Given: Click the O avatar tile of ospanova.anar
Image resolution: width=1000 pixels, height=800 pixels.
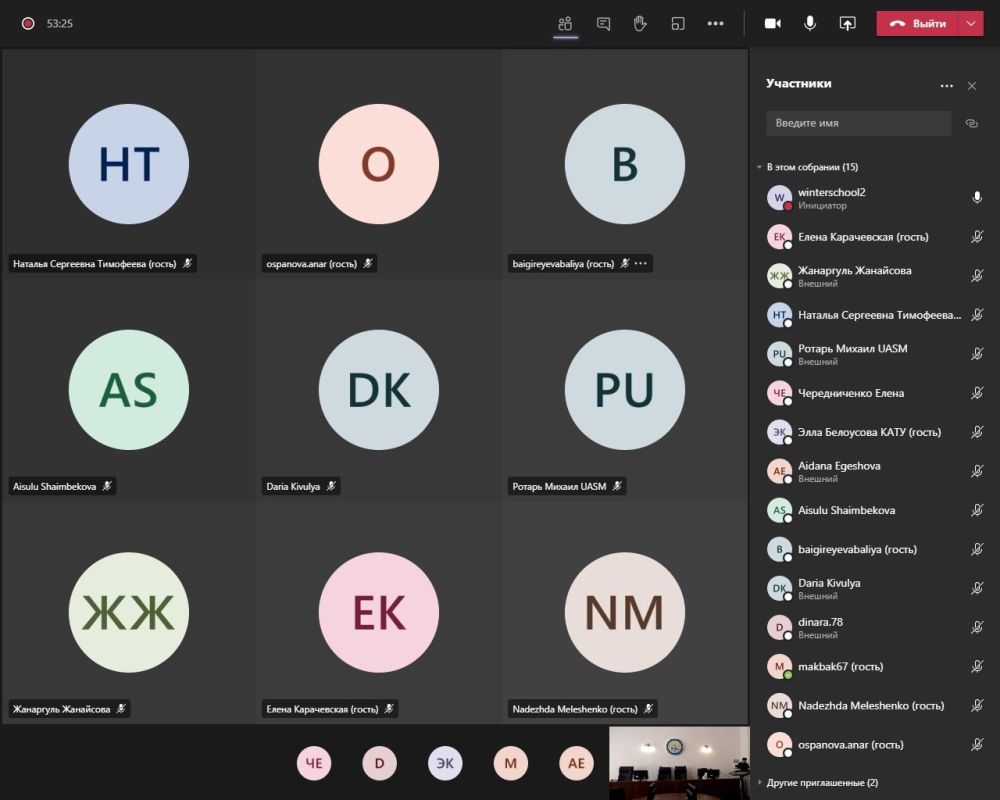Looking at the screenshot, I should 379,164.
